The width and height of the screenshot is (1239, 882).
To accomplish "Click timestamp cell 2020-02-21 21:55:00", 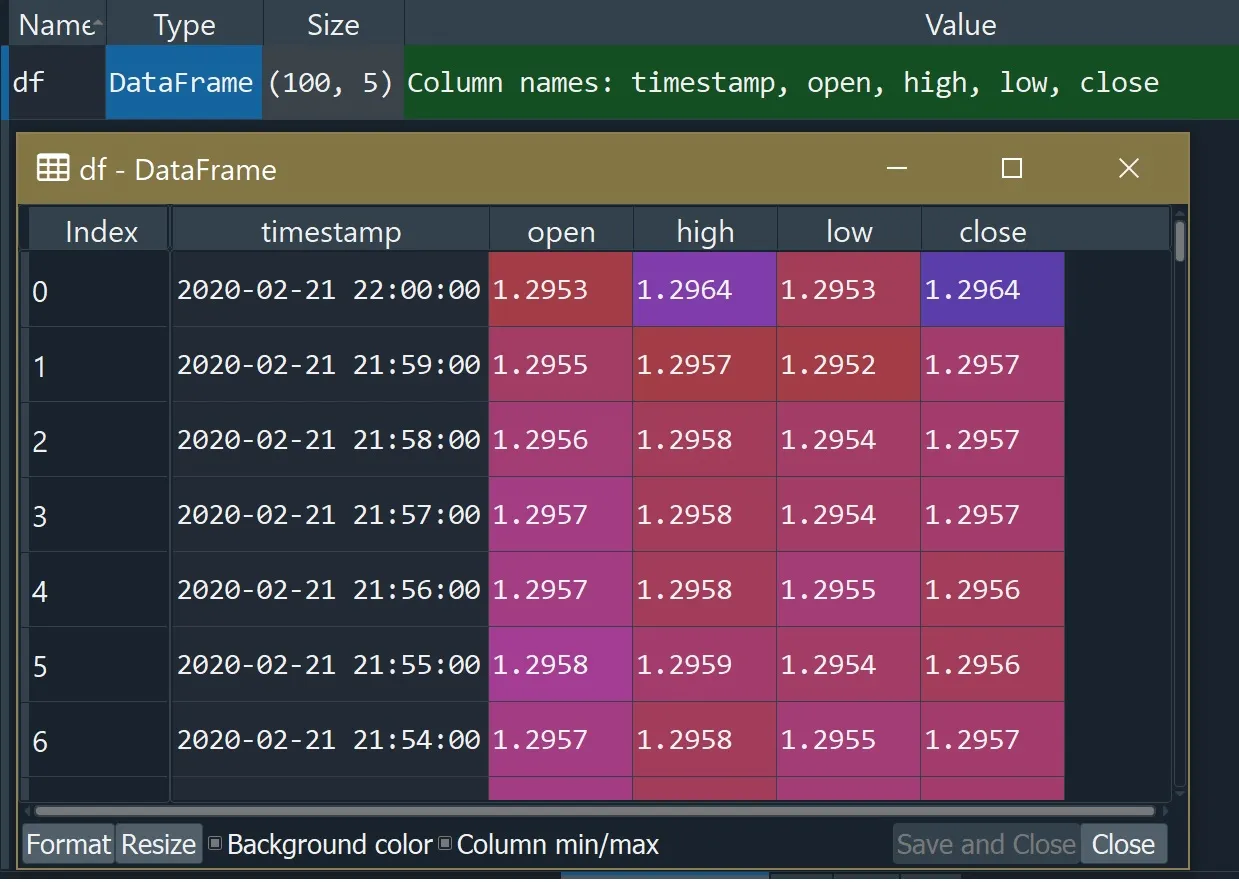I will [x=330, y=665].
